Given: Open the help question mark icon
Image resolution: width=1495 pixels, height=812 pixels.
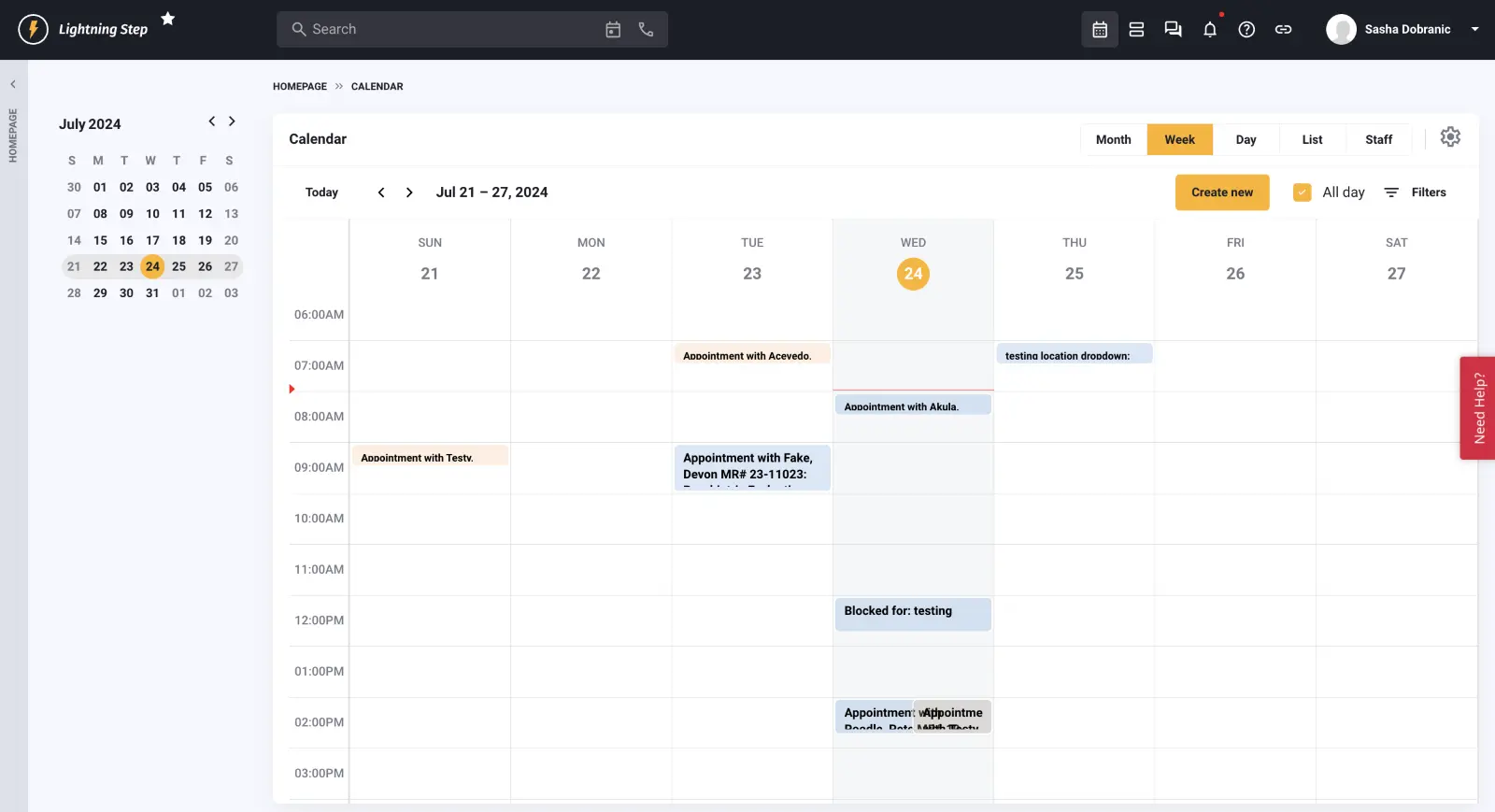Looking at the screenshot, I should tap(1246, 29).
